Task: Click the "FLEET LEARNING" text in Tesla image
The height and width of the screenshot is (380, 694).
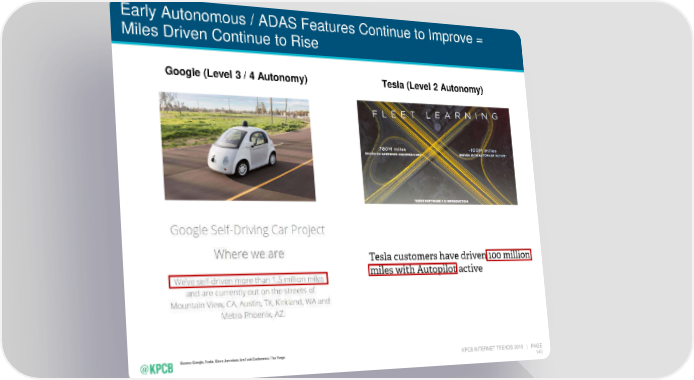Action: pyautogui.click(x=435, y=115)
